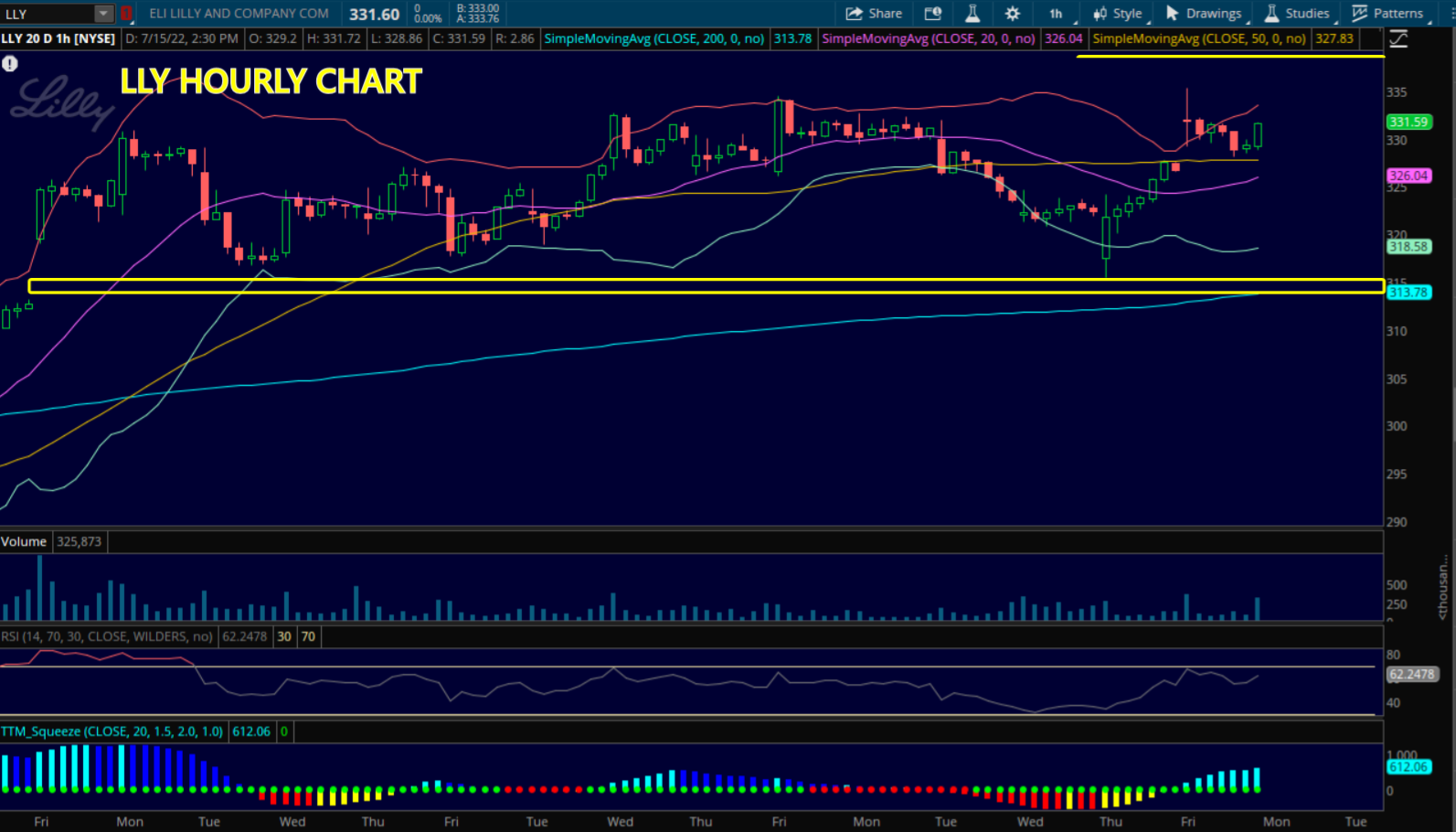
Task: Click the cyan 313.78 price axis bubble
Action: click(x=1408, y=293)
